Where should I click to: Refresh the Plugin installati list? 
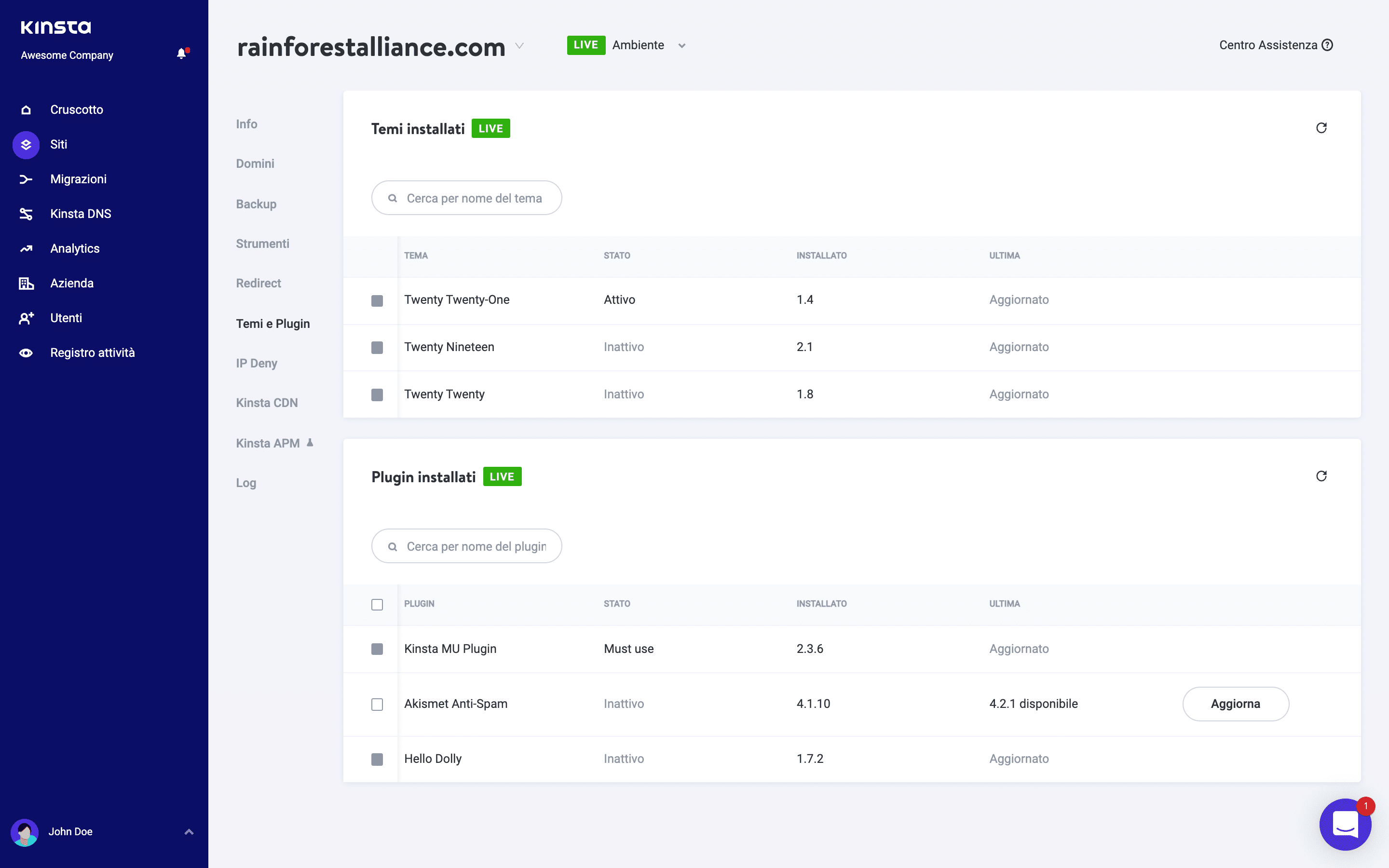(x=1321, y=476)
